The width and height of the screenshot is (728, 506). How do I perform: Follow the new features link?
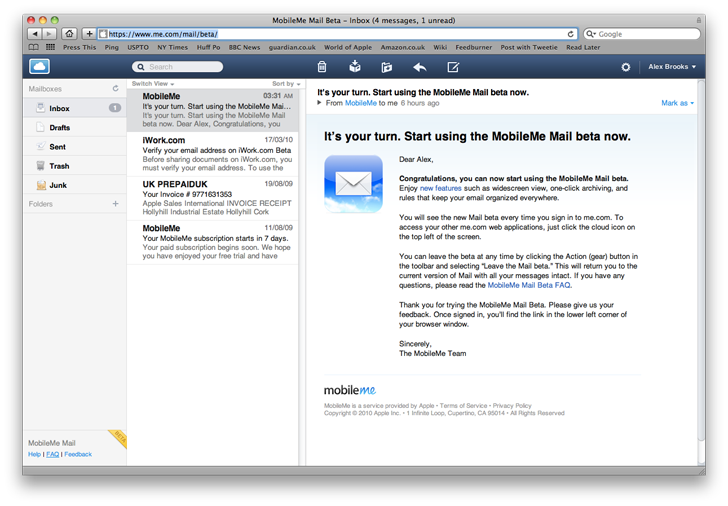coord(441,188)
